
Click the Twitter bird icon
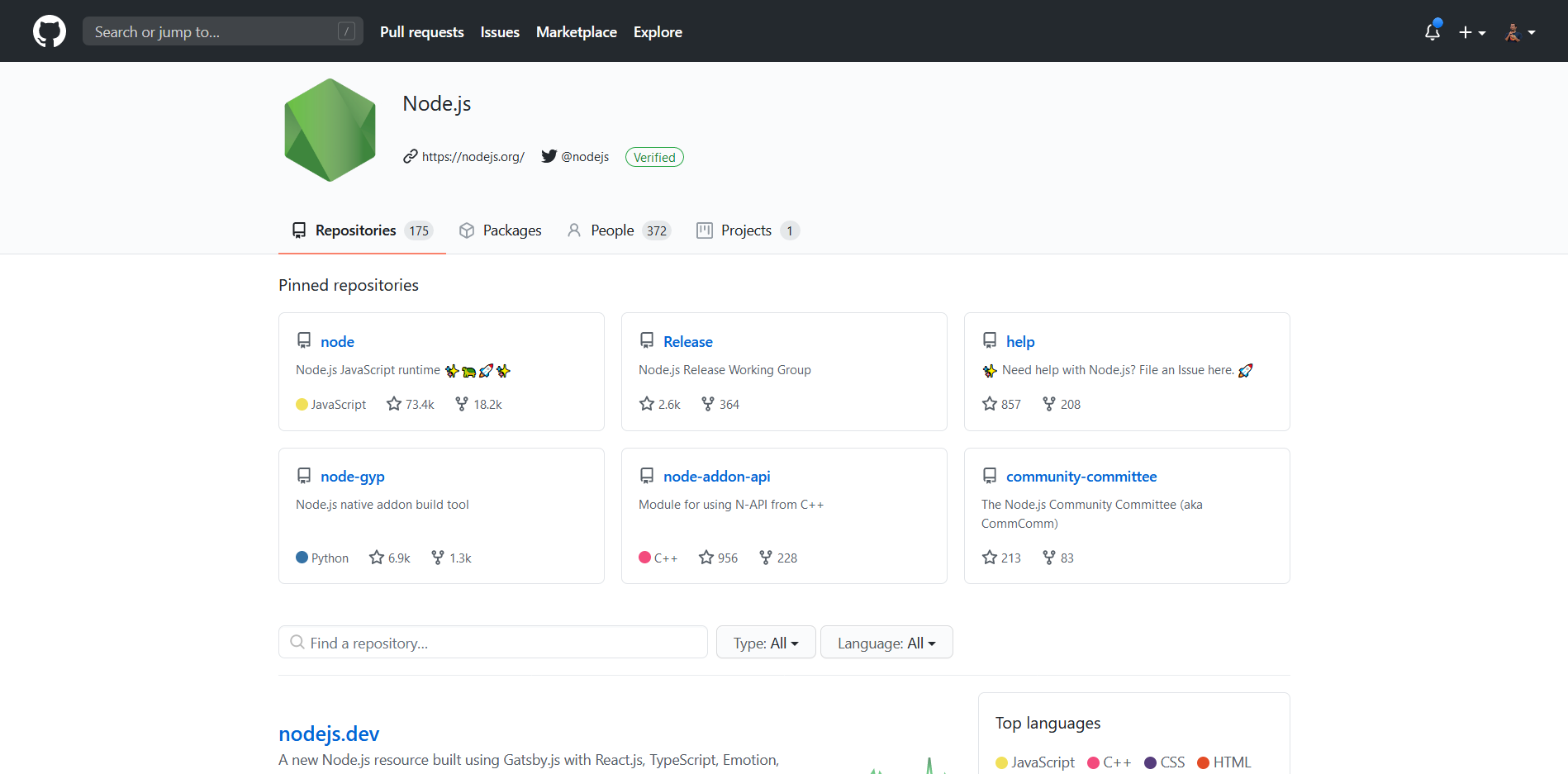549,156
